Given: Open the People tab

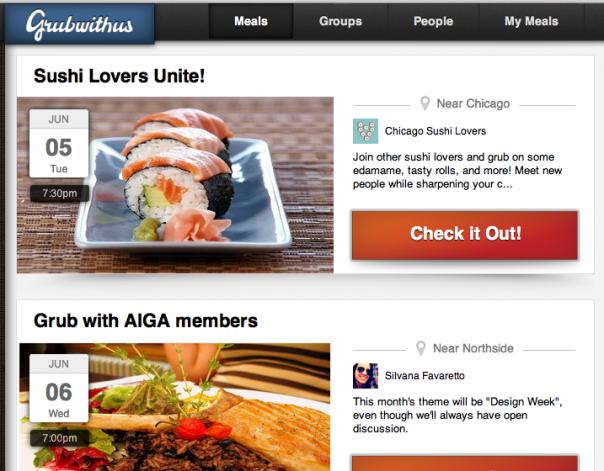Looking at the screenshot, I should pos(433,21).
